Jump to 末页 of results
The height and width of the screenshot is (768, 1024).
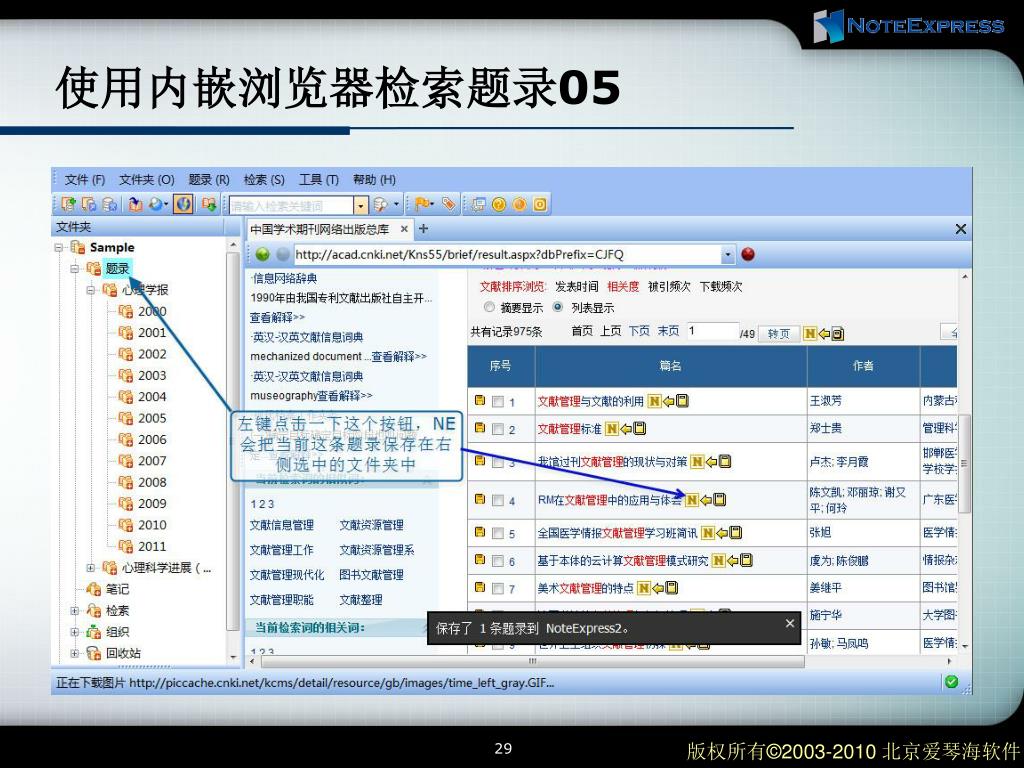(668, 331)
